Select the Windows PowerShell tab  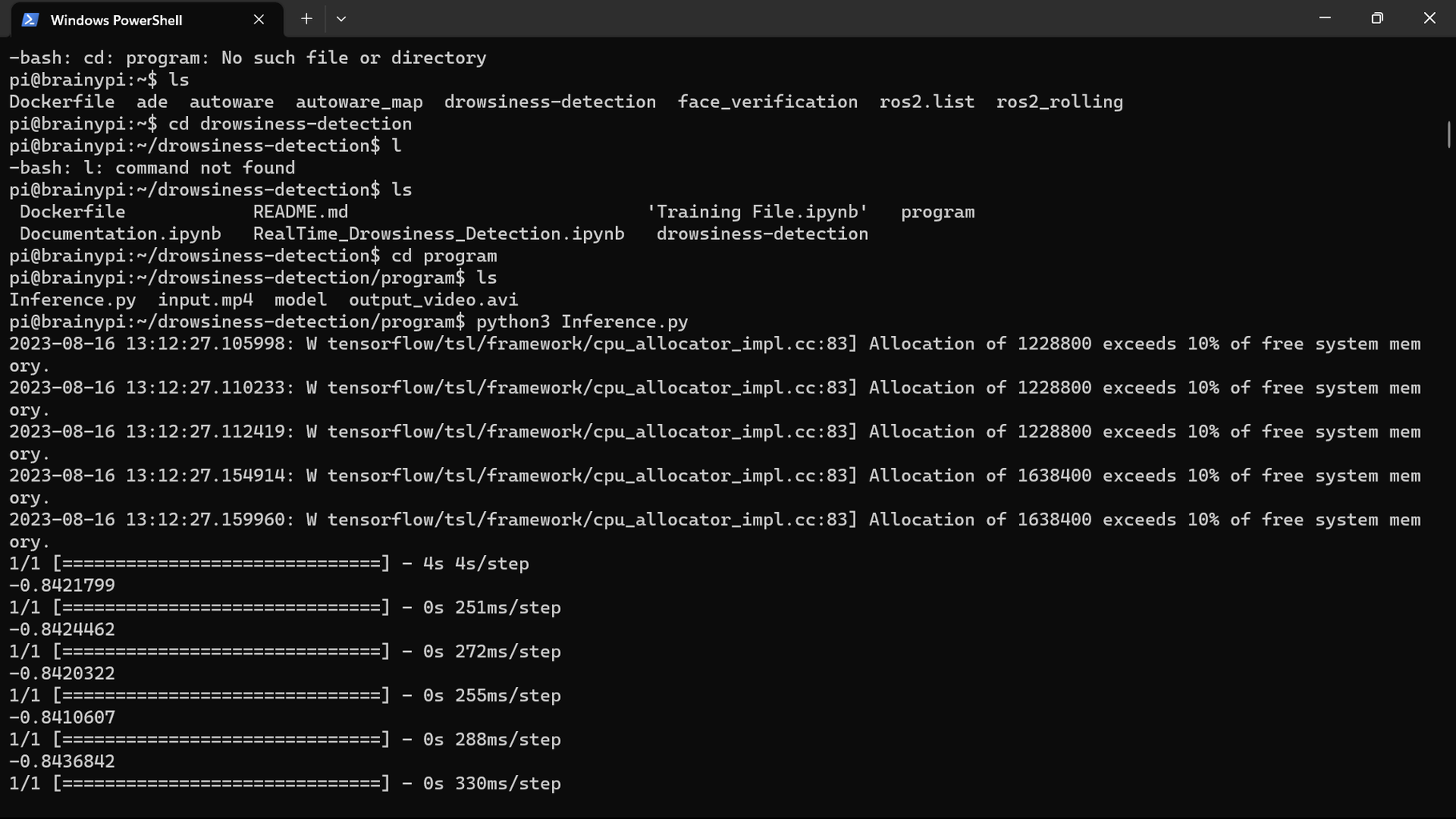128,19
